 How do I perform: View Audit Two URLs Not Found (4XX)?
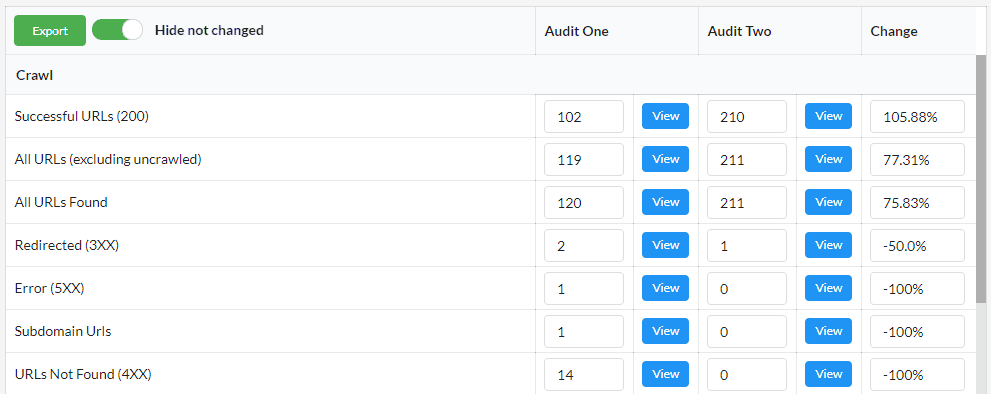pyautogui.click(x=829, y=374)
